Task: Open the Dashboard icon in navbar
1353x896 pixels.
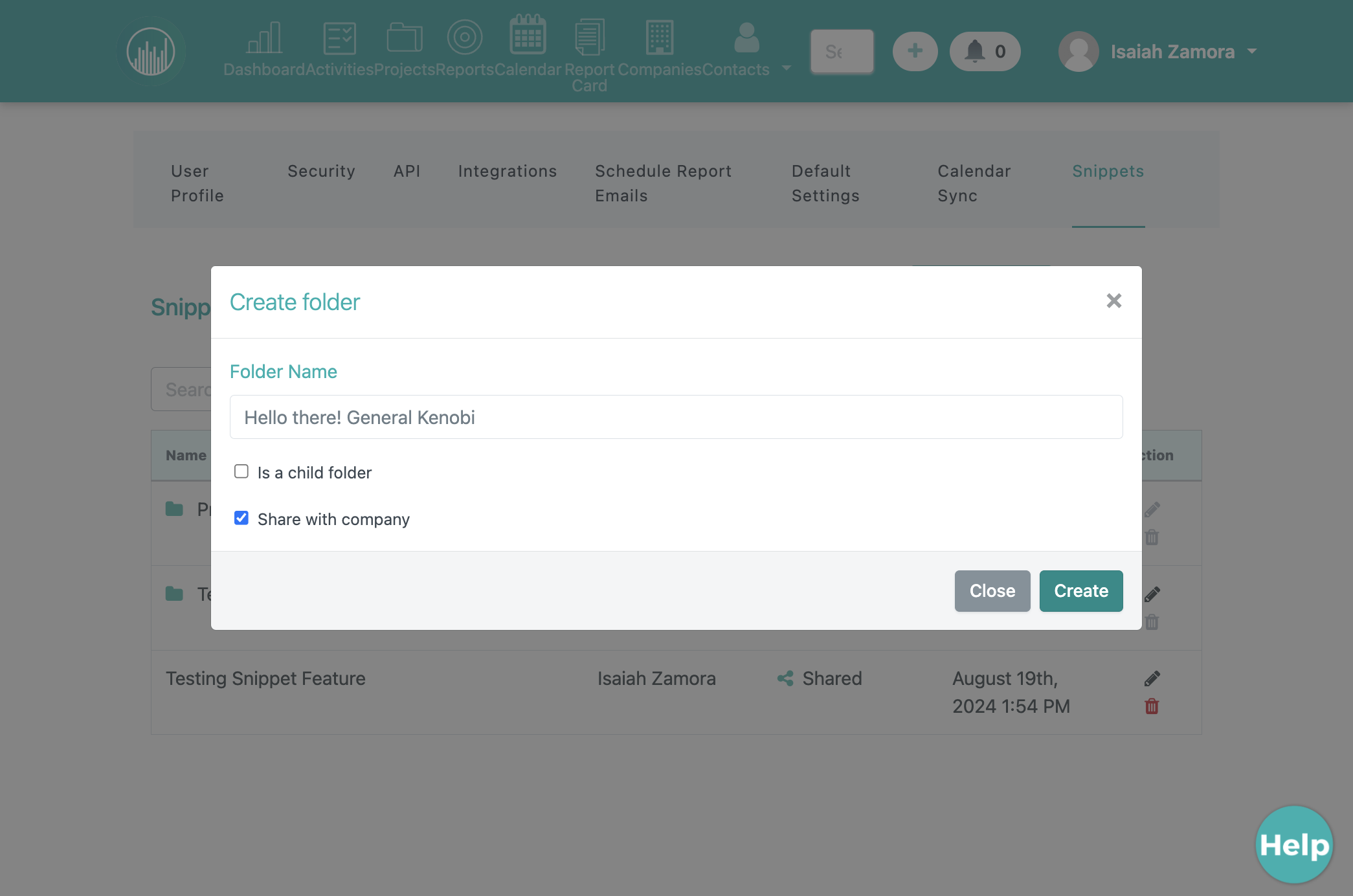Action: [x=264, y=38]
